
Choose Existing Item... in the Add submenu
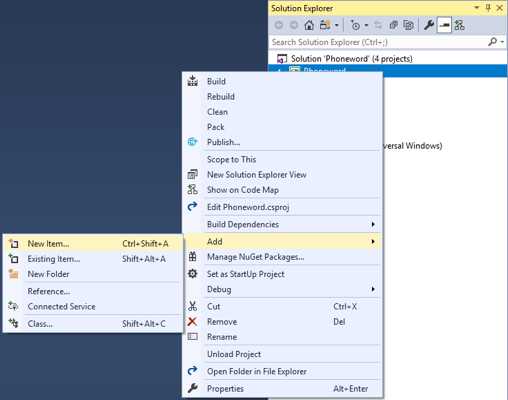[x=93, y=259]
